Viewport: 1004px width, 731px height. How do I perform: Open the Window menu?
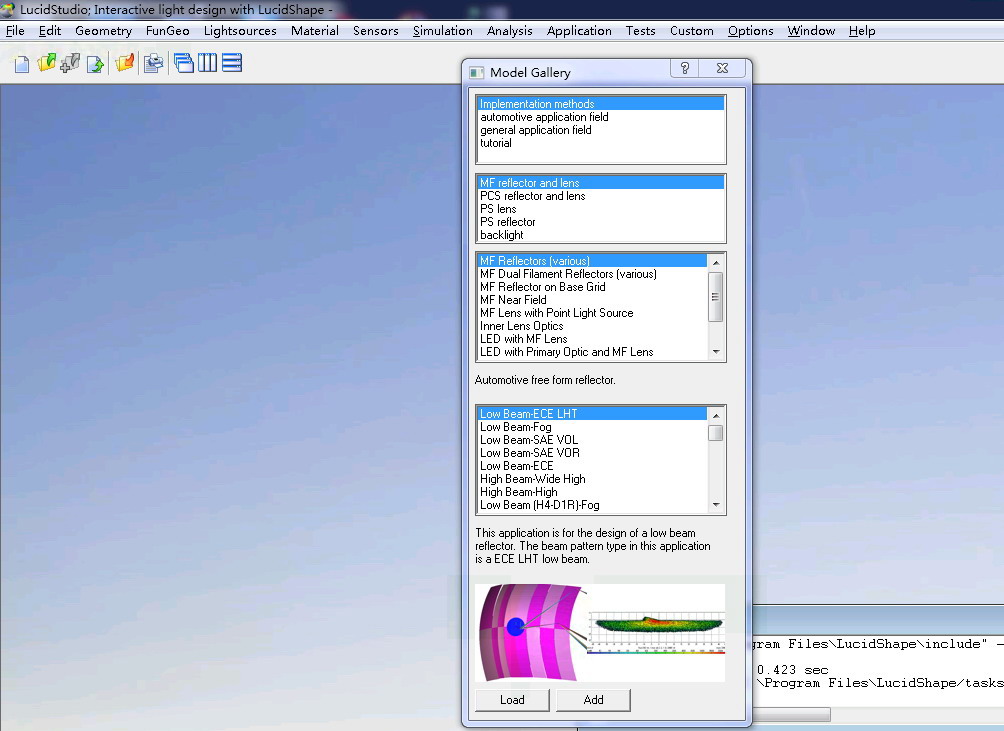pos(811,31)
